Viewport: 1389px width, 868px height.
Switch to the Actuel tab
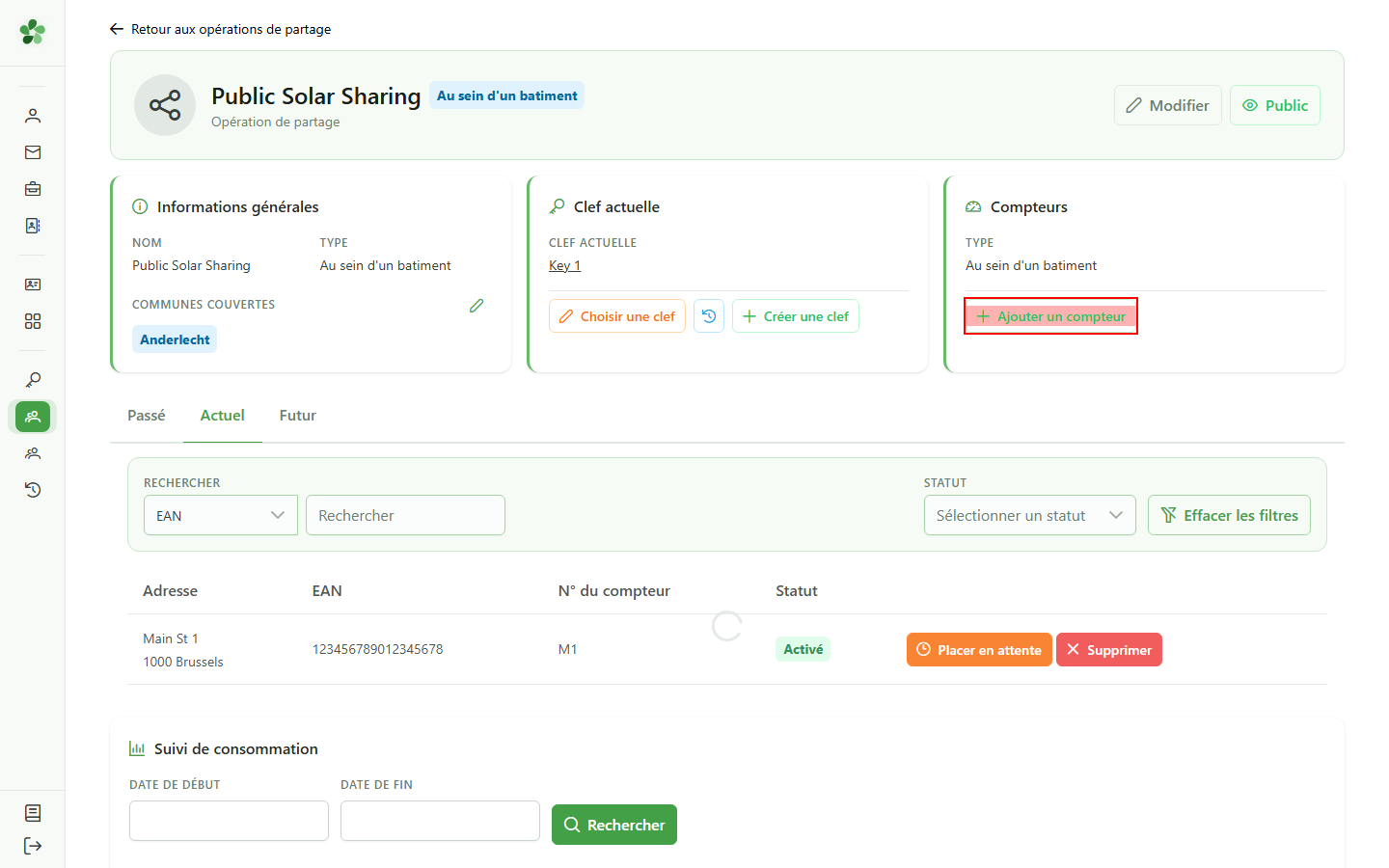223,416
